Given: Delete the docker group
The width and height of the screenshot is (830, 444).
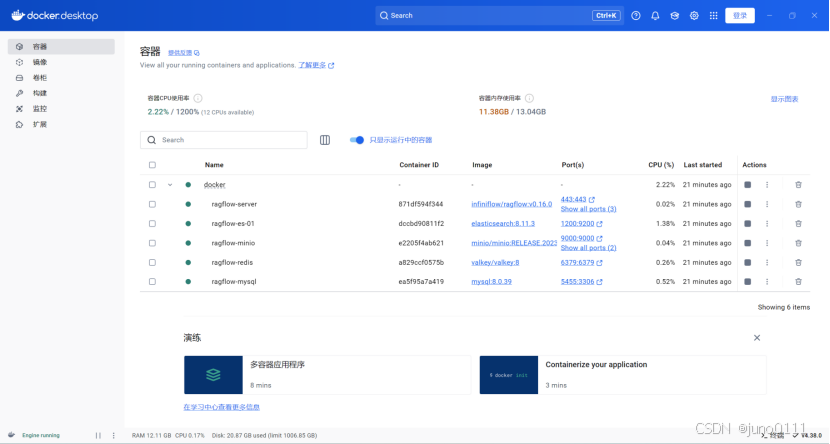Looking at the screenshot, I should [798, 185].
